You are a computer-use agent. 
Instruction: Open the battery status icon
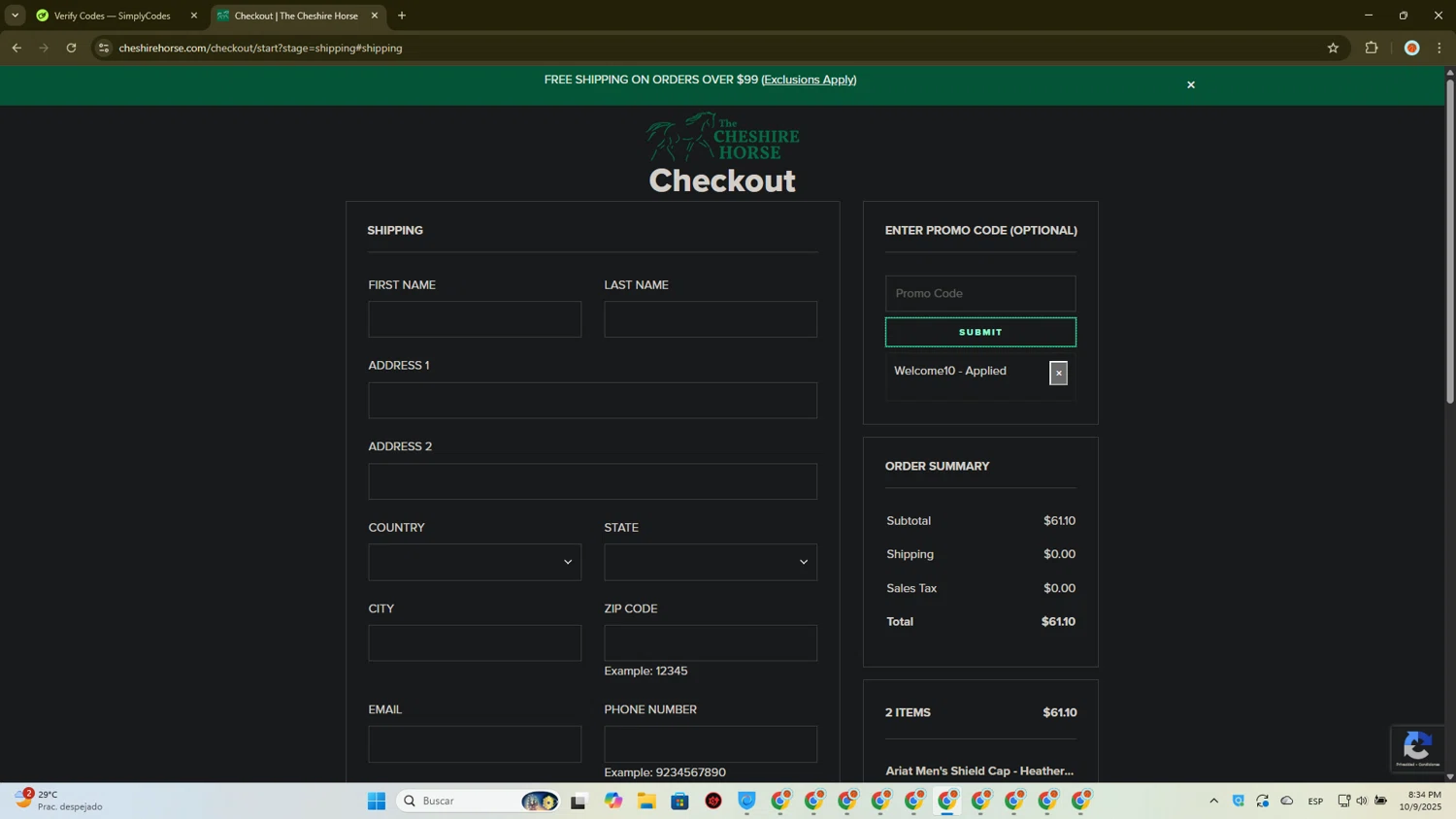click(1381, 801)
